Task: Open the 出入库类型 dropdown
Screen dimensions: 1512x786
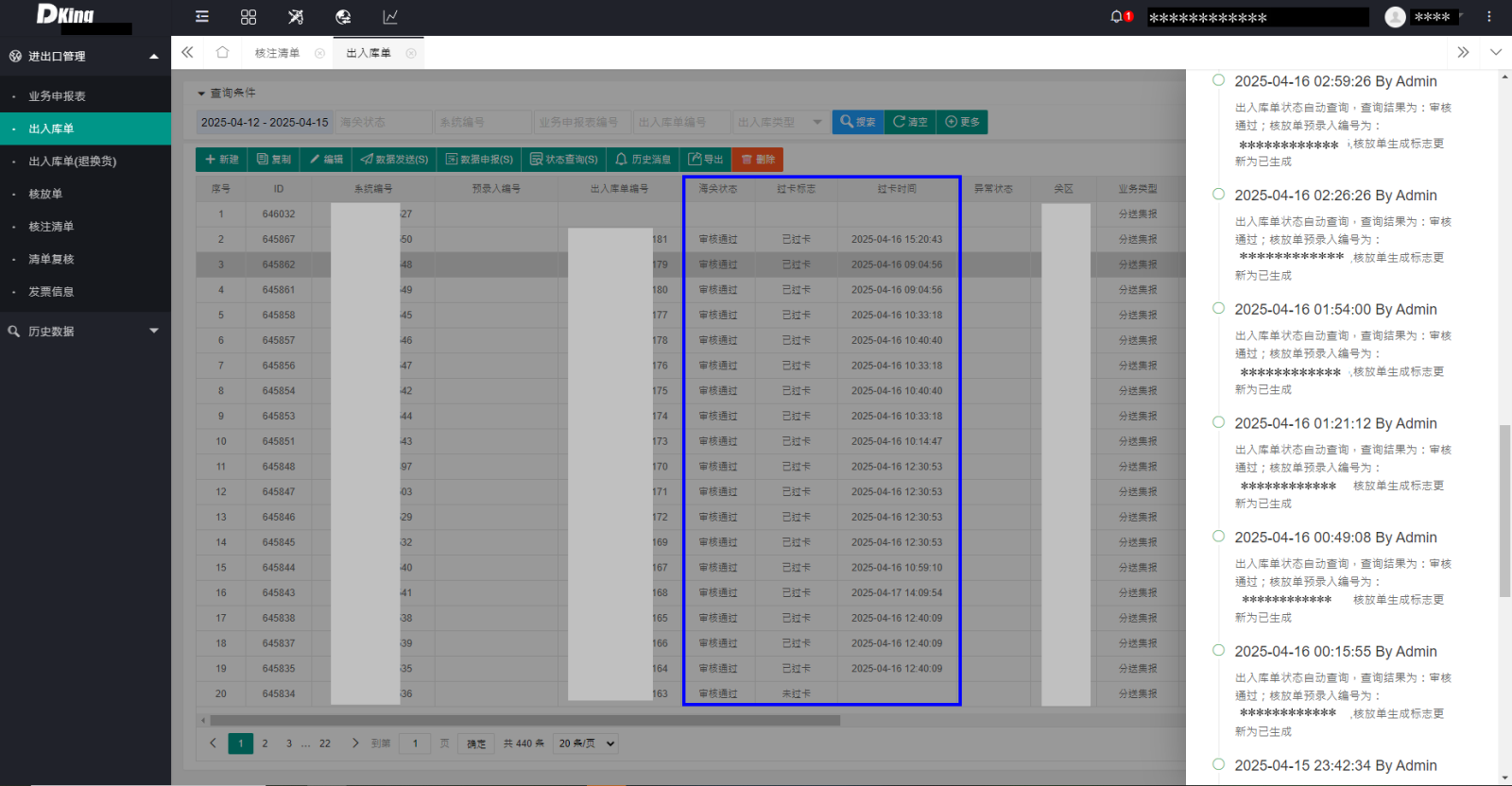Action: click(x=780, y=122)
